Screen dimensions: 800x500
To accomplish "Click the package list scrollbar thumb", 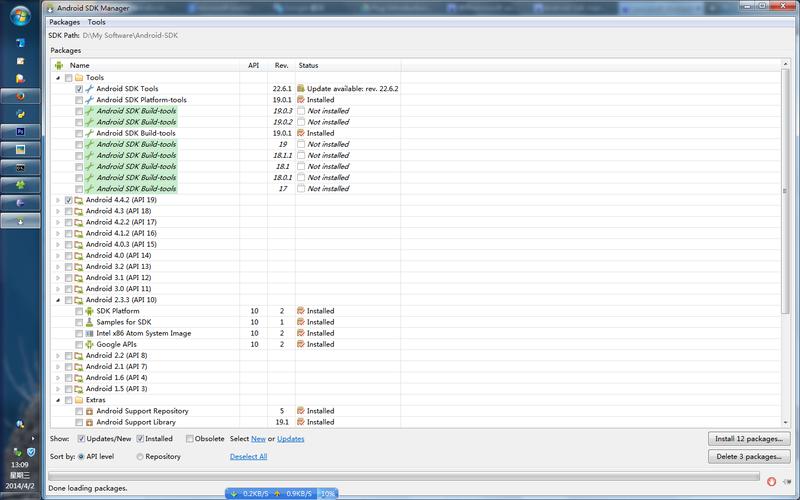I will [785, 191].
